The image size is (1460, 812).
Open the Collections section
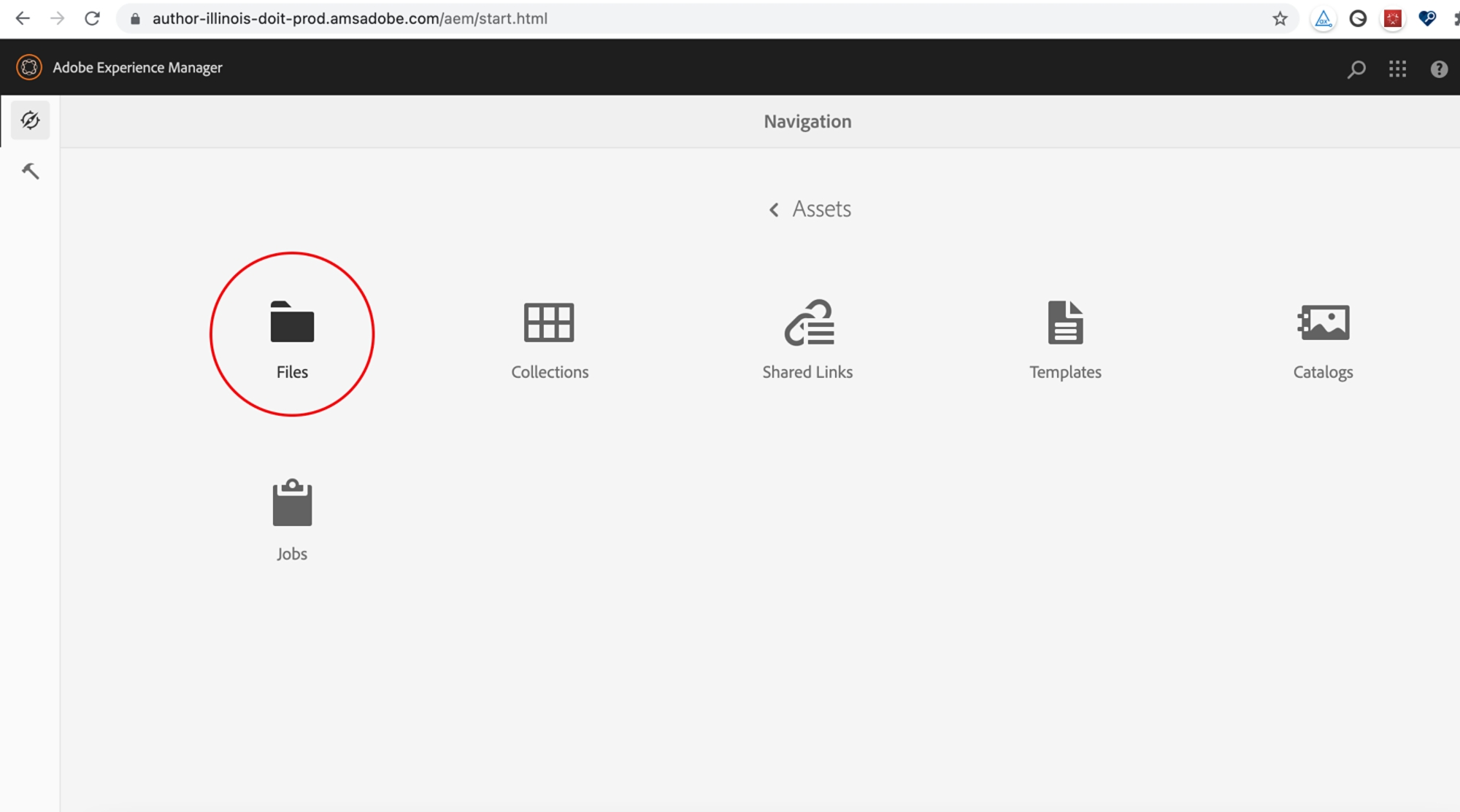[548, 337]
